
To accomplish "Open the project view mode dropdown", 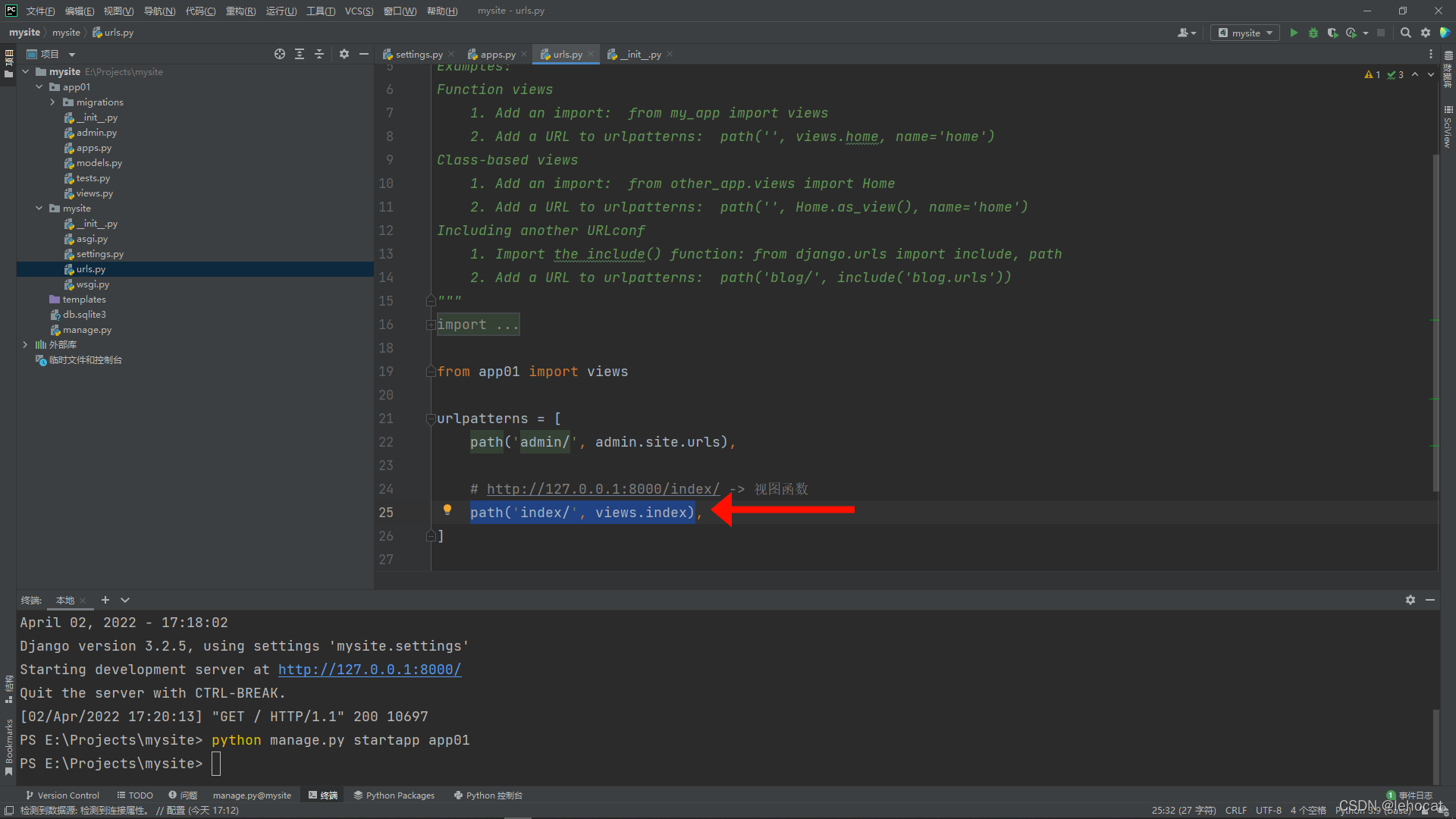I will point(72,55).
